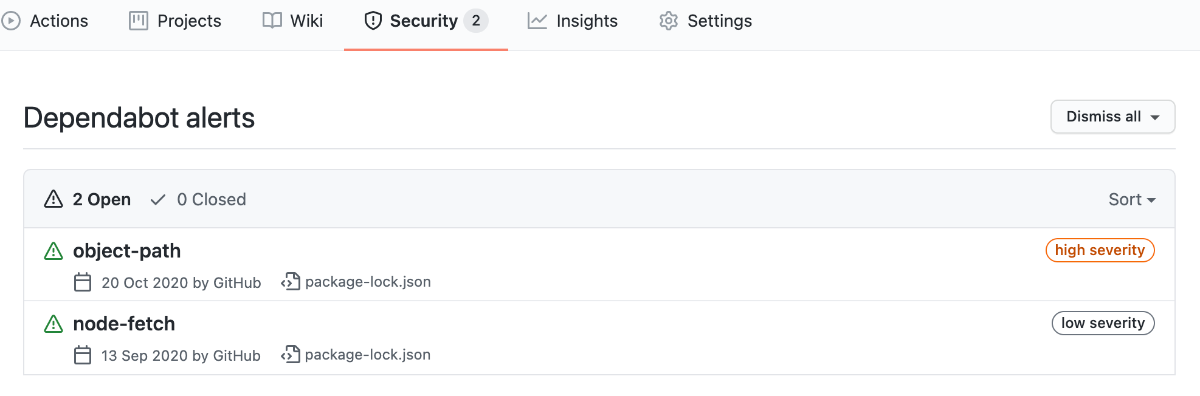Click the Insights graph icon
This screenshot has width=1200, height=396.
click(537, 20)
